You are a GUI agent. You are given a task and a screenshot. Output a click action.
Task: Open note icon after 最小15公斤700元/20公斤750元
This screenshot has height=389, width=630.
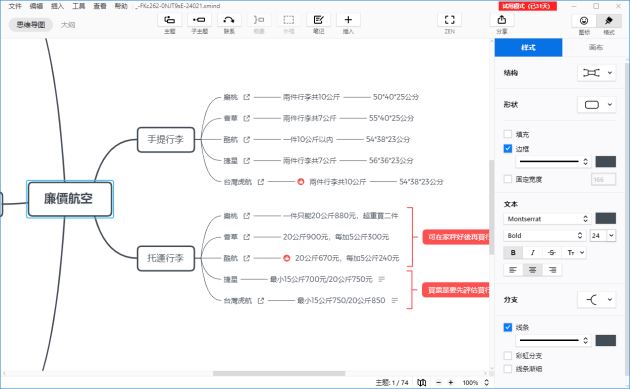click(382, 279)
